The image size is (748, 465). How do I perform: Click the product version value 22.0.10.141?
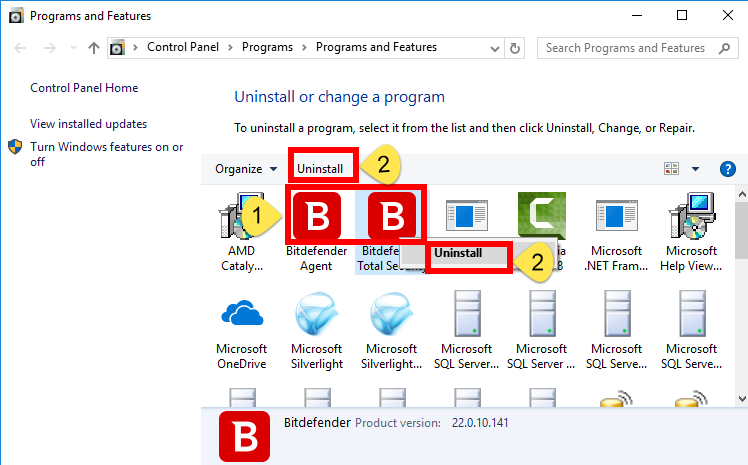pos(480,423)
